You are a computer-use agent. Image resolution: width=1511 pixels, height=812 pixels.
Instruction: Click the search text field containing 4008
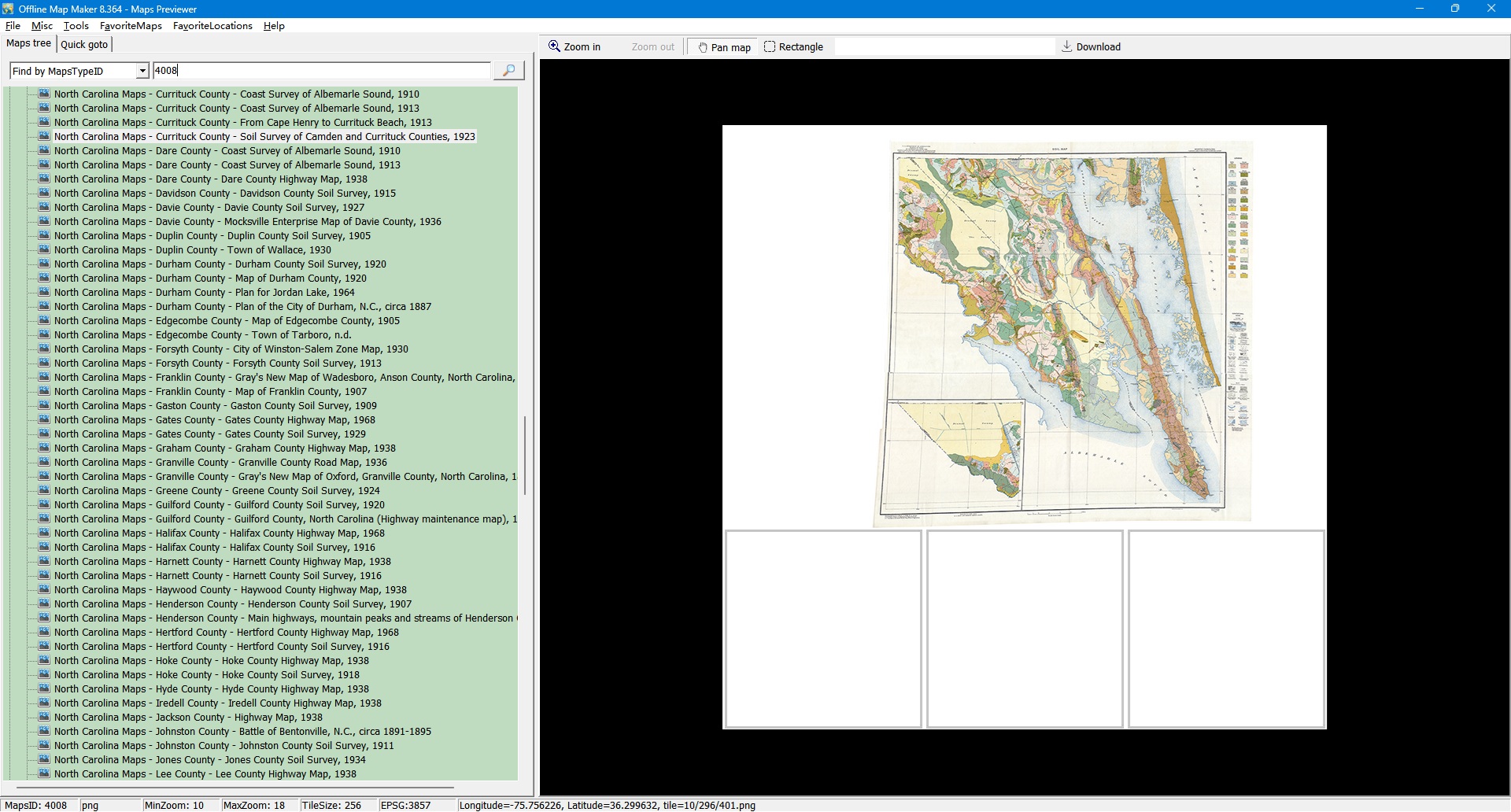pos(321,71)
